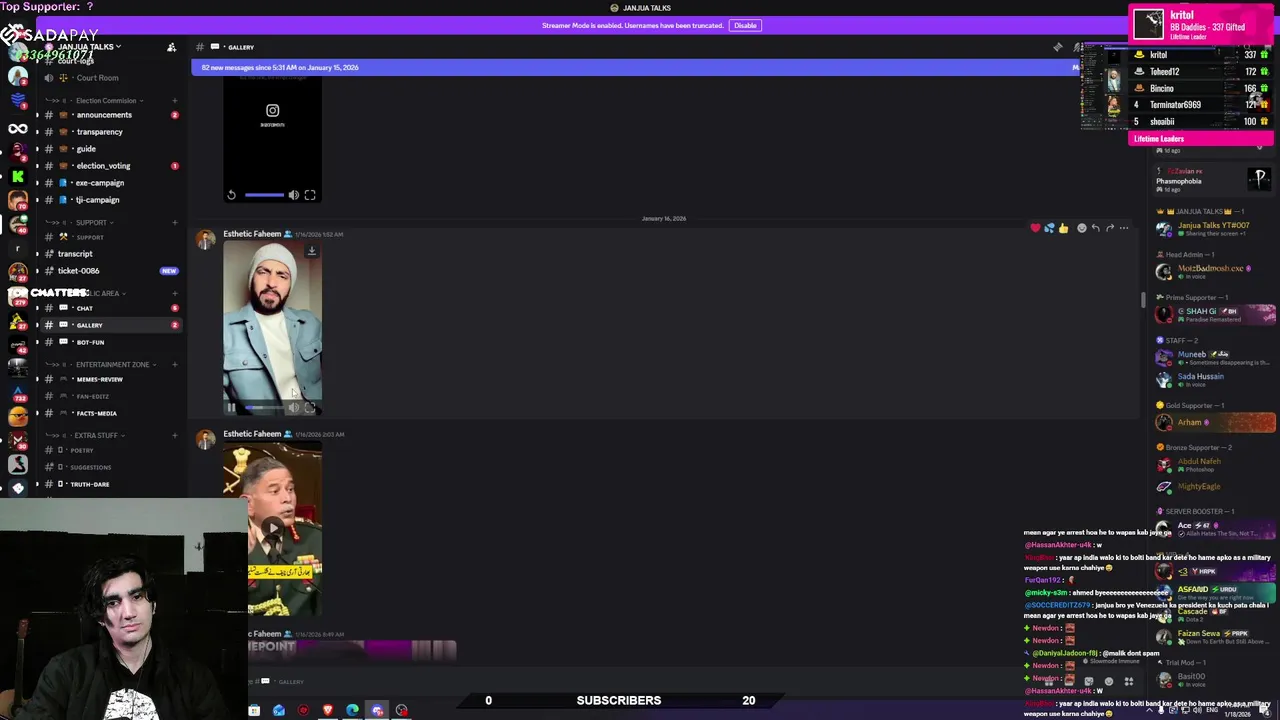Viewport: 1280px width, 720px height.
Task: Open Brave browser in taskbar
Action: [x=328, y=710]
